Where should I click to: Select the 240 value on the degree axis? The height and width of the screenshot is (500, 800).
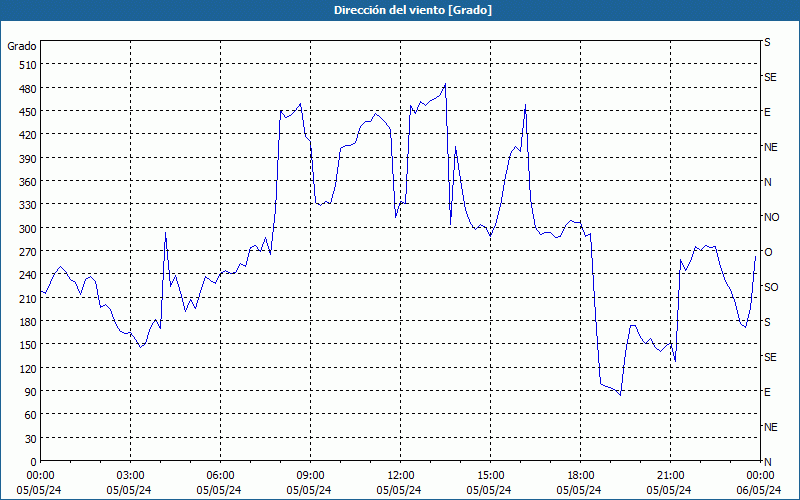pyautogui.click(x=28, y=275)
